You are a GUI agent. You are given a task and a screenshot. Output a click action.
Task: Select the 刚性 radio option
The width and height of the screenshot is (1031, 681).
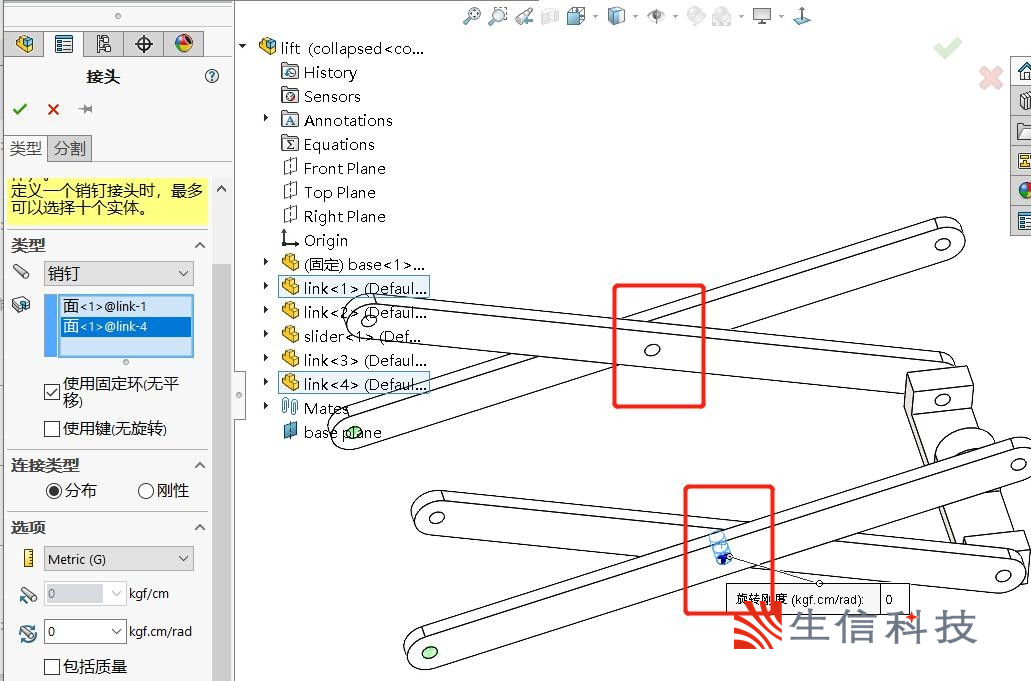coord(146,491)
